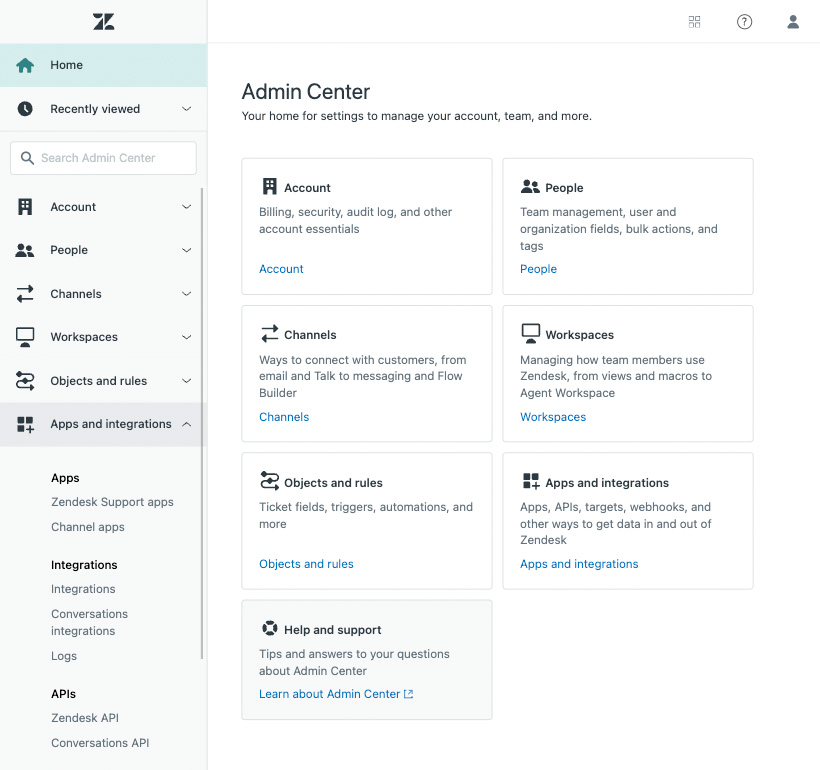Click the Channels sidebar label
820x770 pixels.
[x=76, y=294]
